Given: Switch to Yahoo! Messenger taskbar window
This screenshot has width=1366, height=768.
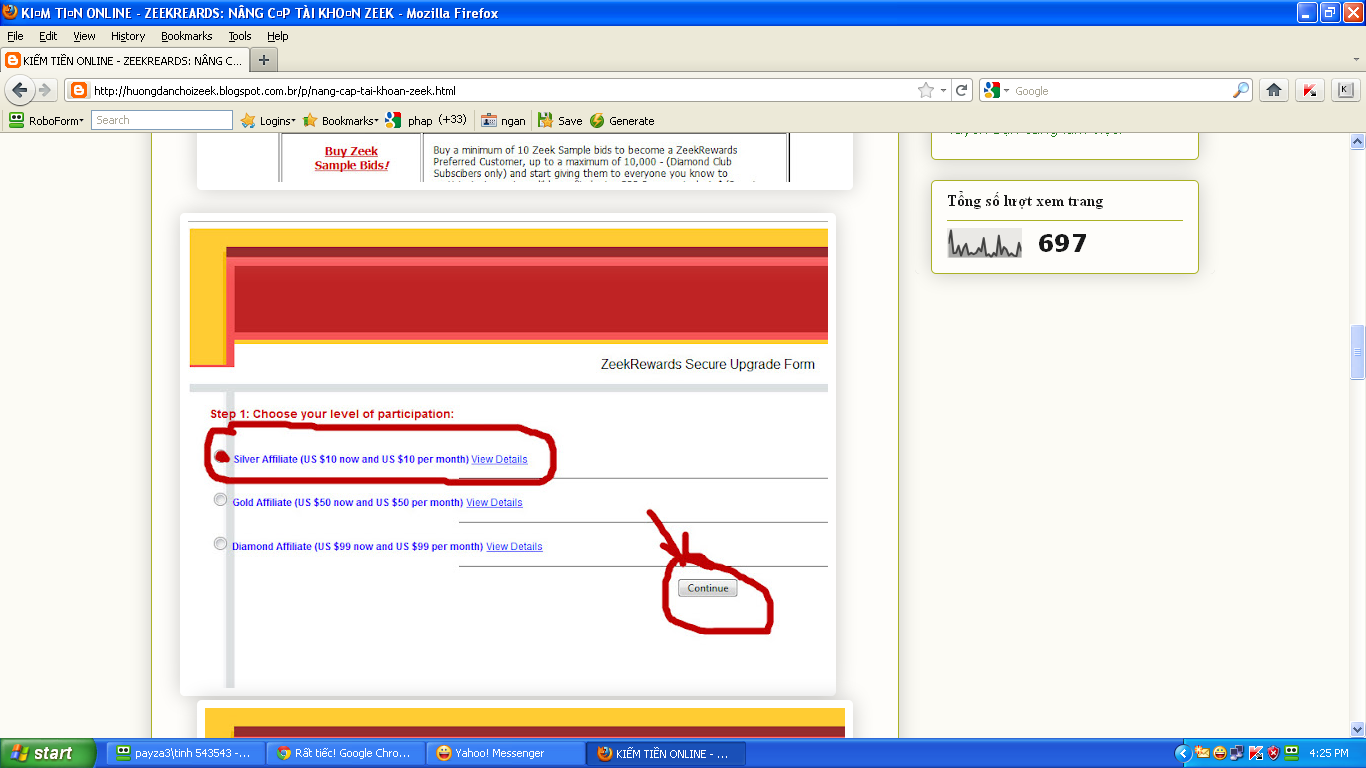Looking at the screenshot, I should pyautogui.click(x=507, y=753).
